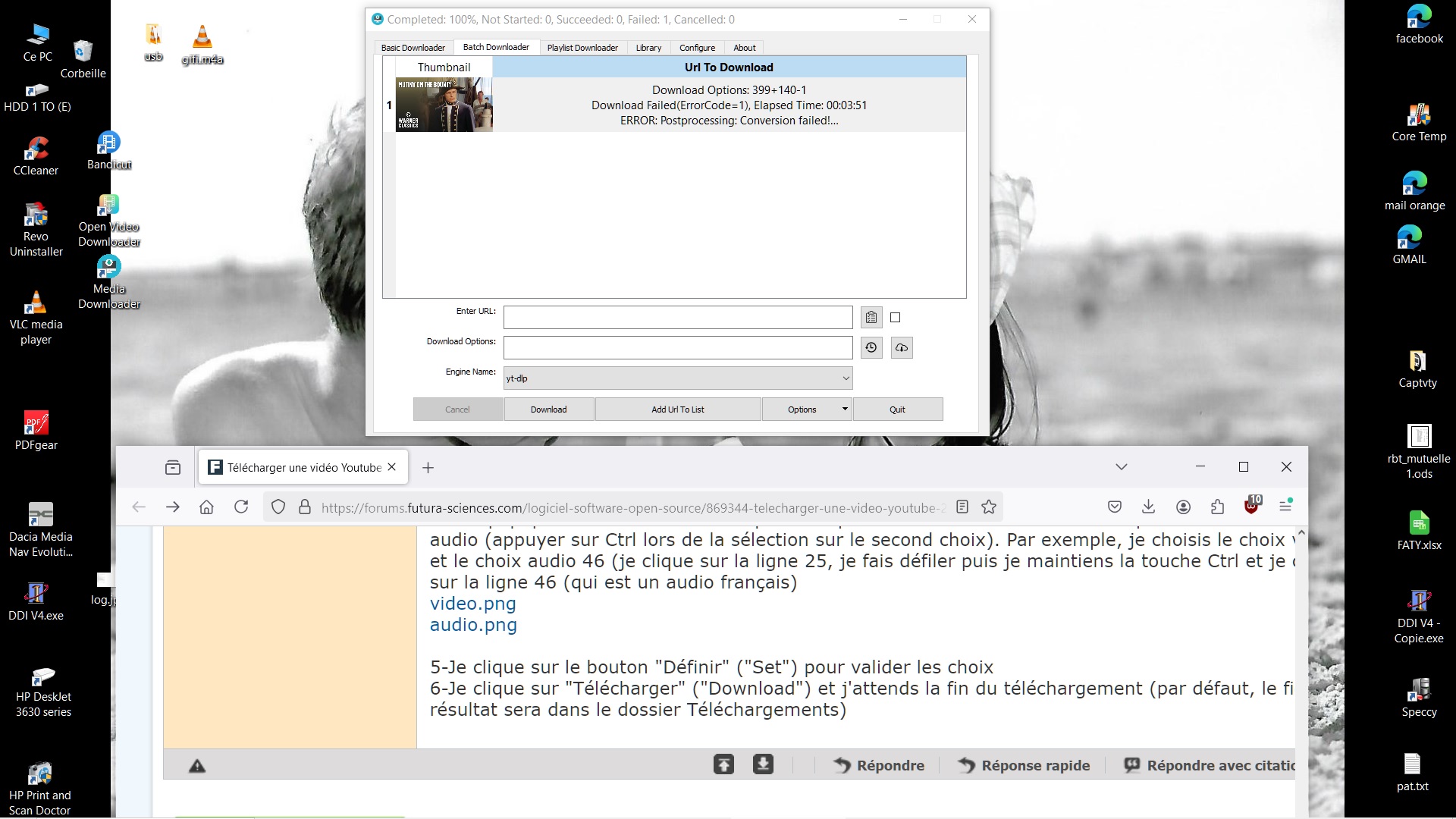Open Firefox downloads panel icon
This screenshot has height=819, width=1456.
1148,507
